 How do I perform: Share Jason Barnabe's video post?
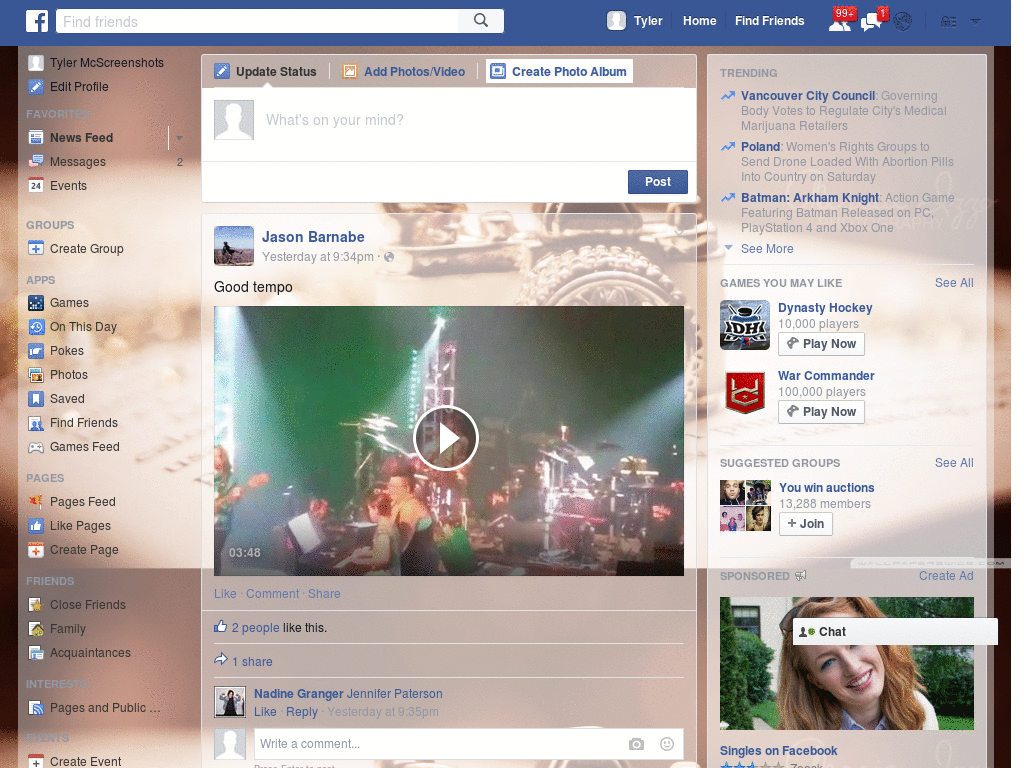(324, 594)
